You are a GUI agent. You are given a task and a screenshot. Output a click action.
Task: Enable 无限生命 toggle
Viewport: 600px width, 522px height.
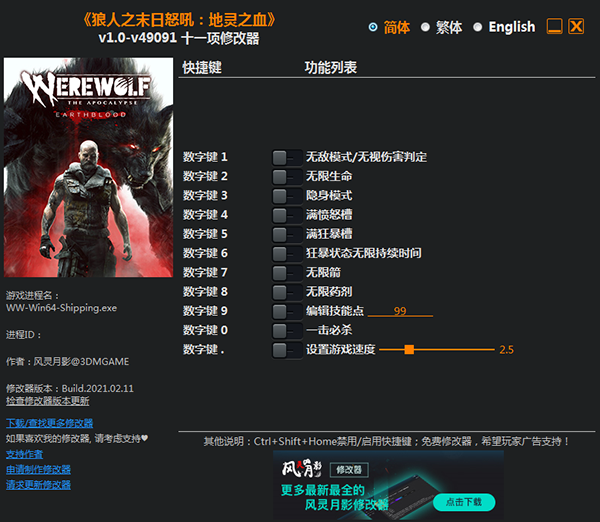point(287,176)
